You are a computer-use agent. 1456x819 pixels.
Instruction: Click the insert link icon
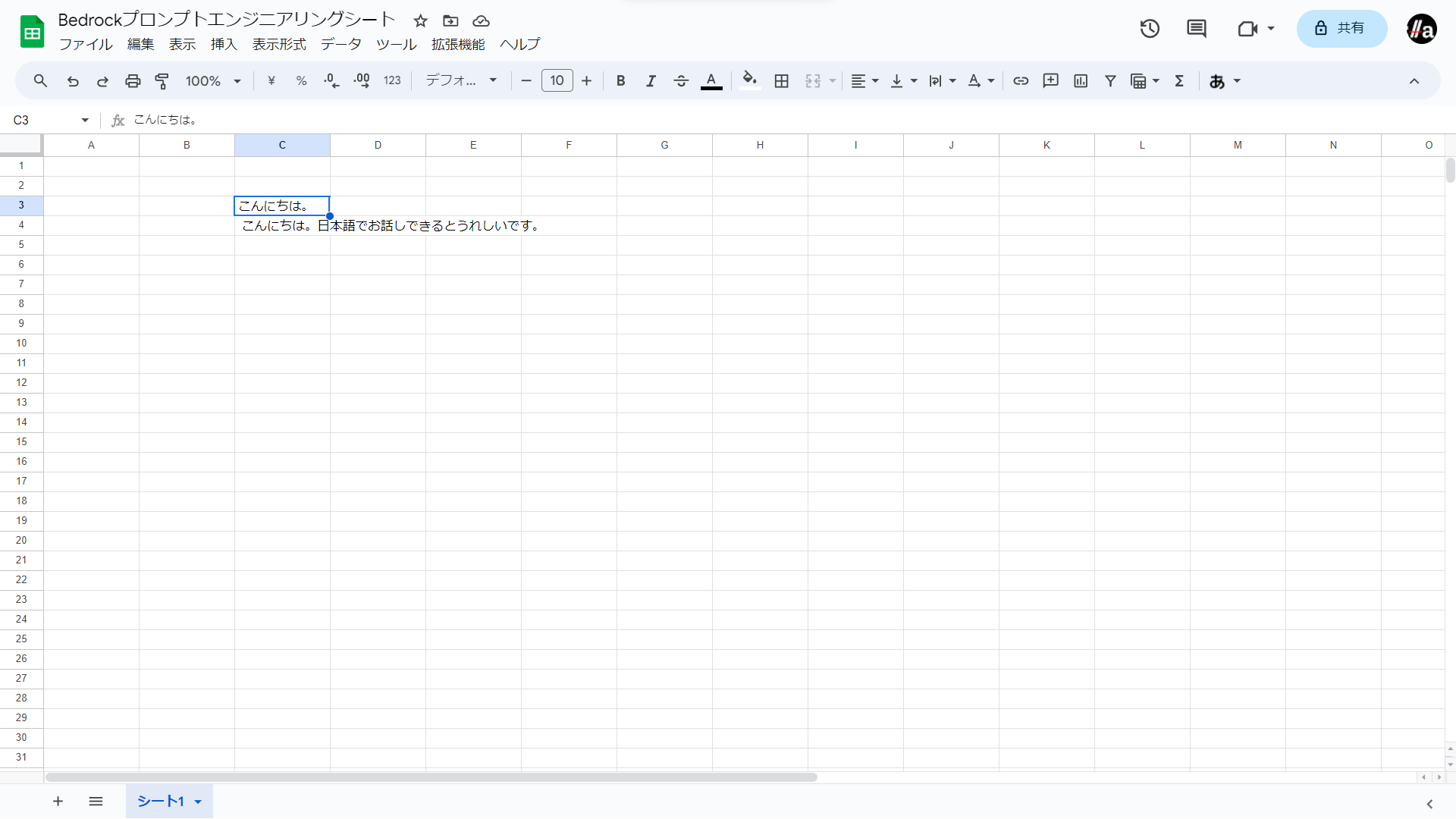(x=1021, y=81)
